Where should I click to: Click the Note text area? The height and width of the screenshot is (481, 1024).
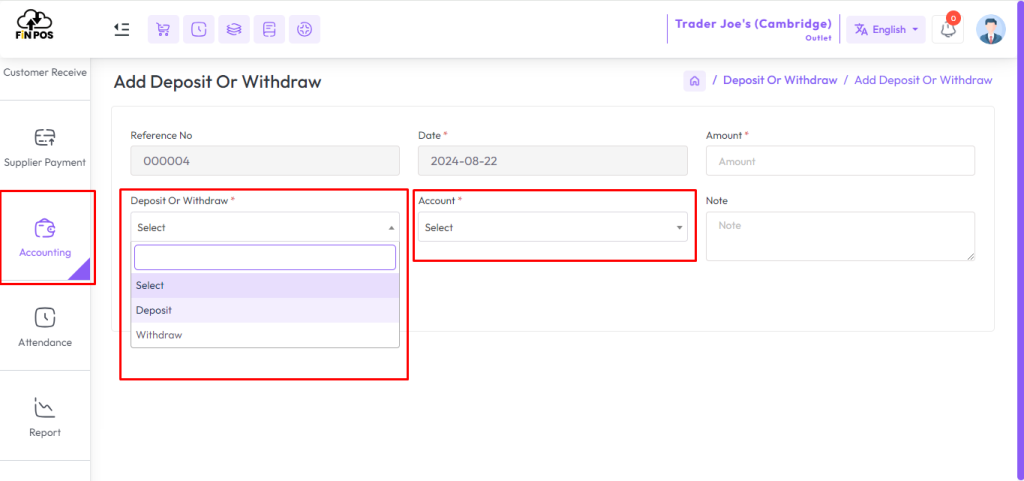pos(840,236)
